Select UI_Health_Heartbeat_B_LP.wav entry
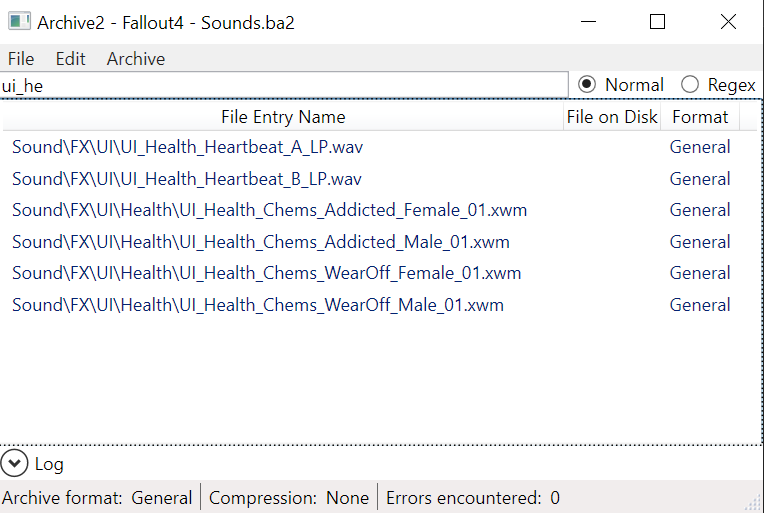The width and height of the screenshot is (764, 513). click(187, 179)
